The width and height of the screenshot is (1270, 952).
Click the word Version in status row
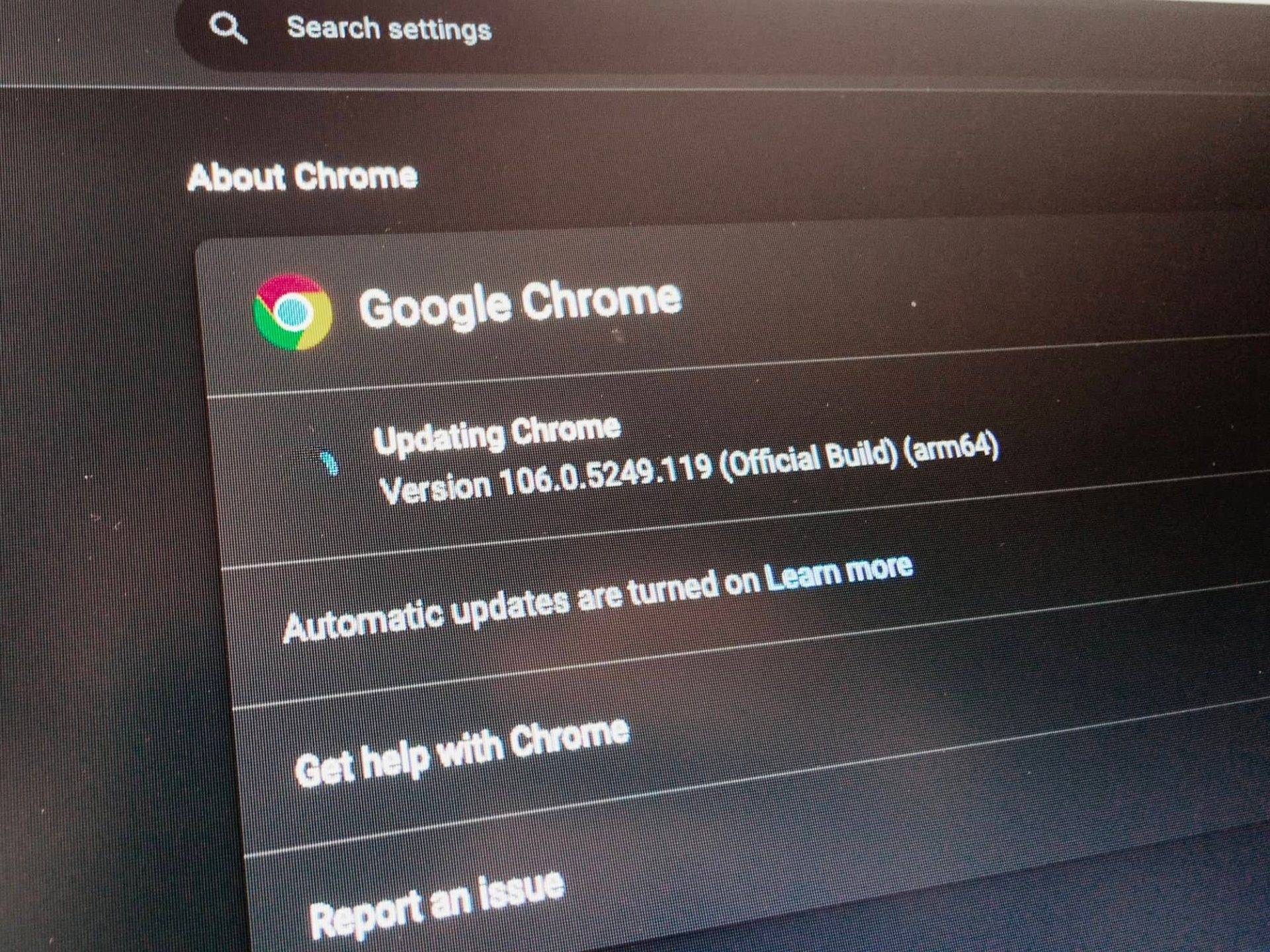pyautogui.click(x=436, y=489)
